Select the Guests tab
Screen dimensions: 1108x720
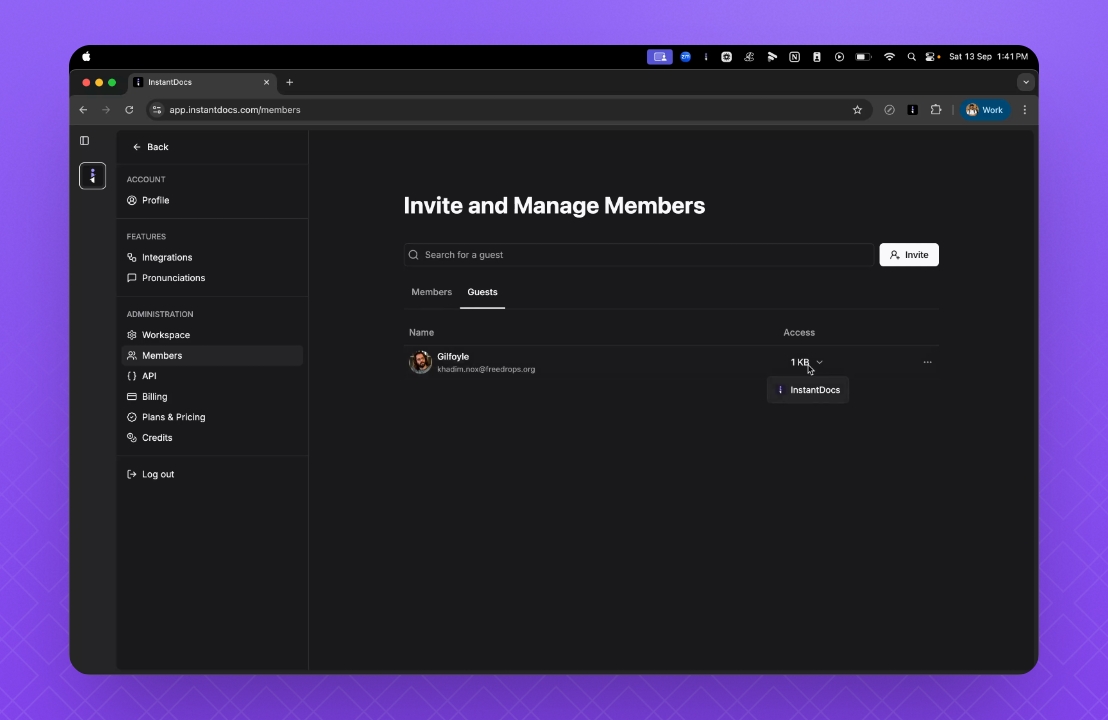(482, 292)
